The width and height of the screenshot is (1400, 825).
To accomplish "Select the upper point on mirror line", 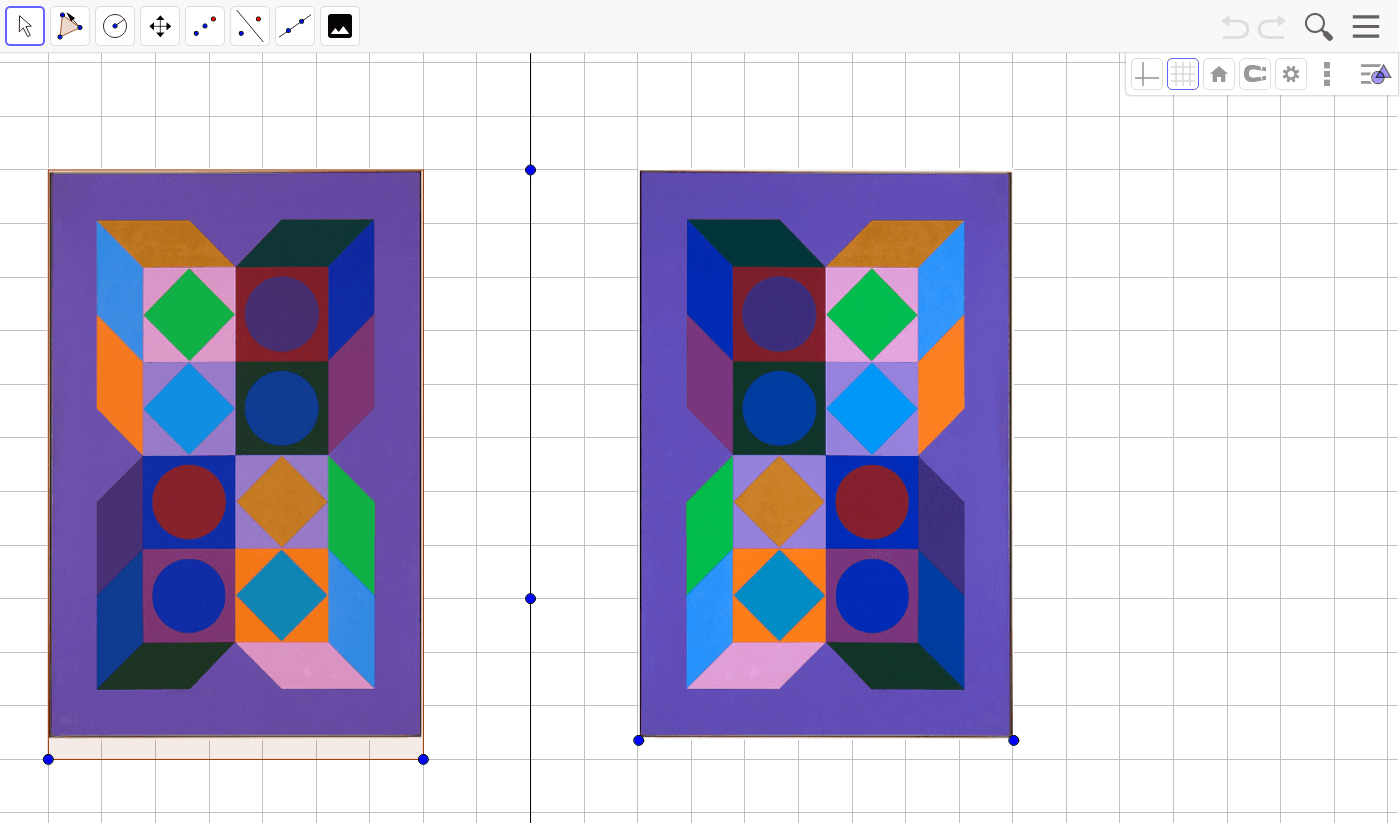I will [x=530, y=170].
